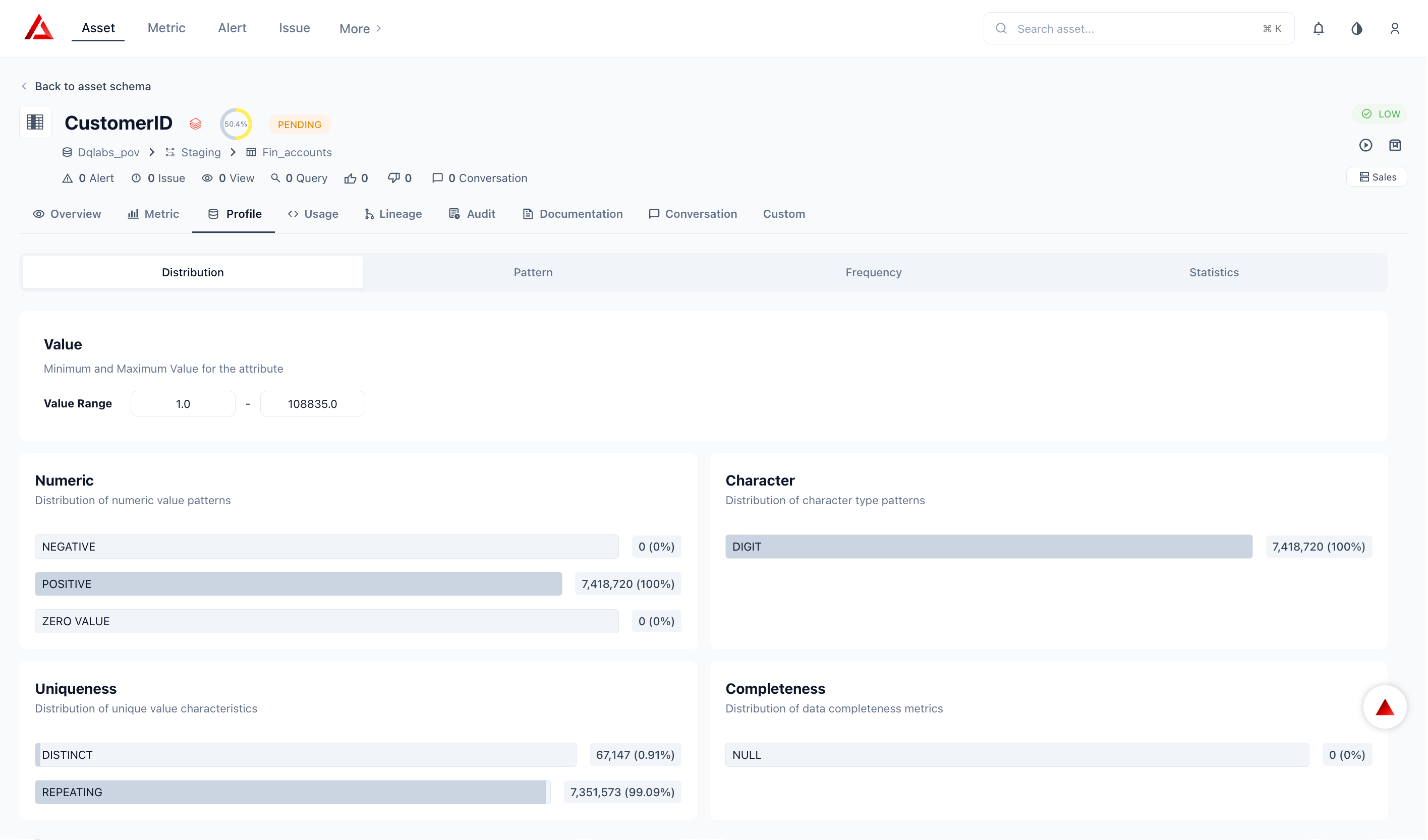Click the back chevron arrow icon
Image resolution: width=1428 pixels, height=840 pixels.
tap(24, 87)
